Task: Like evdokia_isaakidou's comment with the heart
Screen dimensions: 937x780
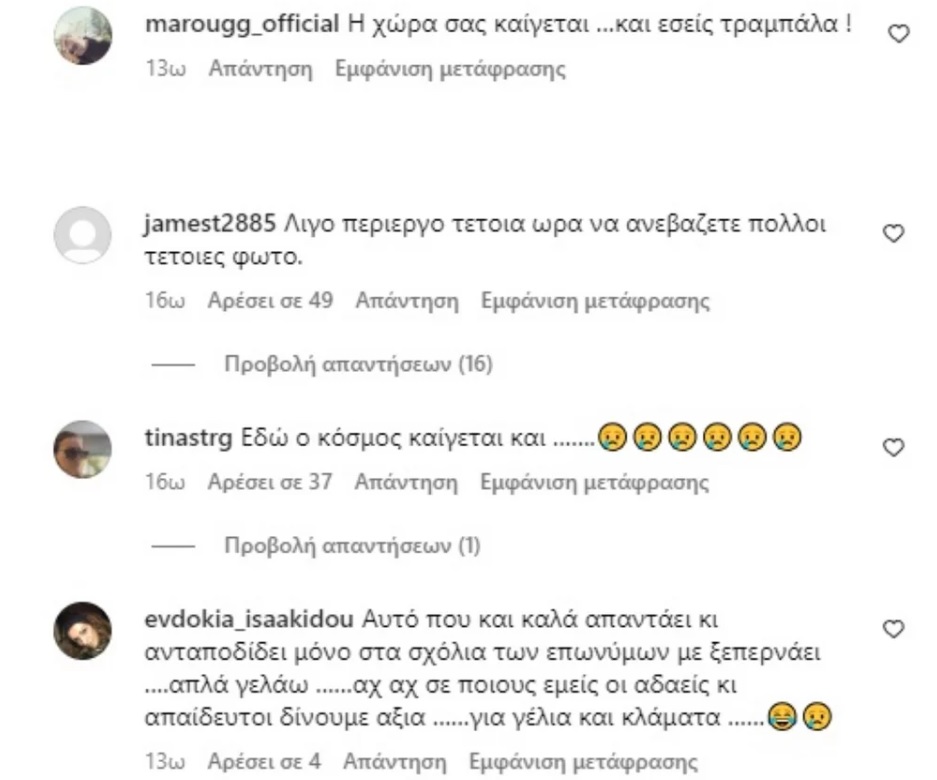Action: [893, 629]
